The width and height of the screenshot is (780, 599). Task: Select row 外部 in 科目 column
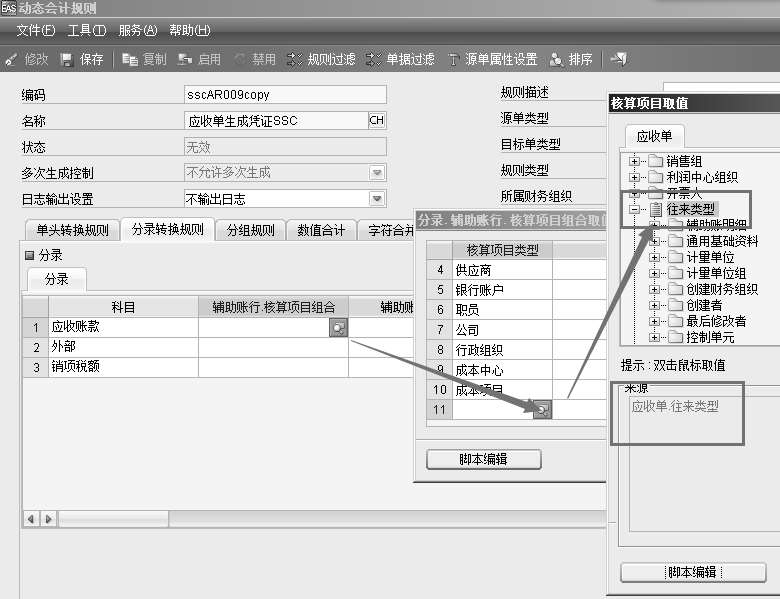(123, 347)
